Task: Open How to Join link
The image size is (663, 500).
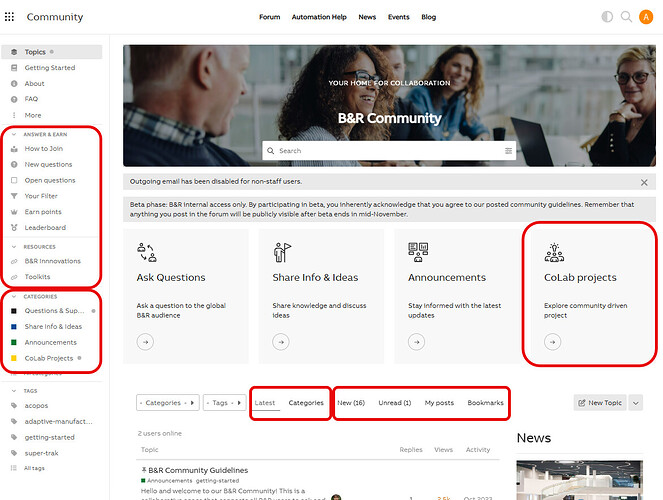Action: (x=44, y=149)
